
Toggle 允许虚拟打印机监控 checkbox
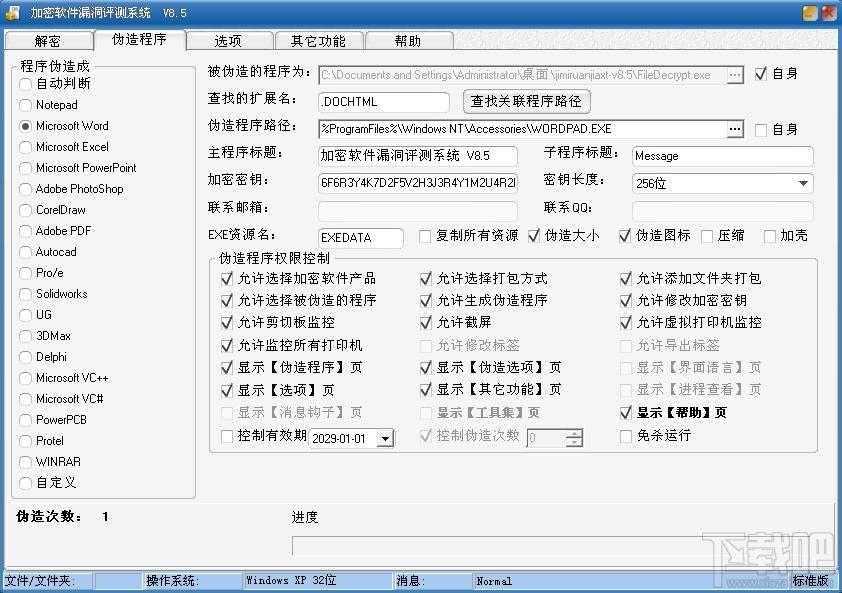[x=626, y=323]
